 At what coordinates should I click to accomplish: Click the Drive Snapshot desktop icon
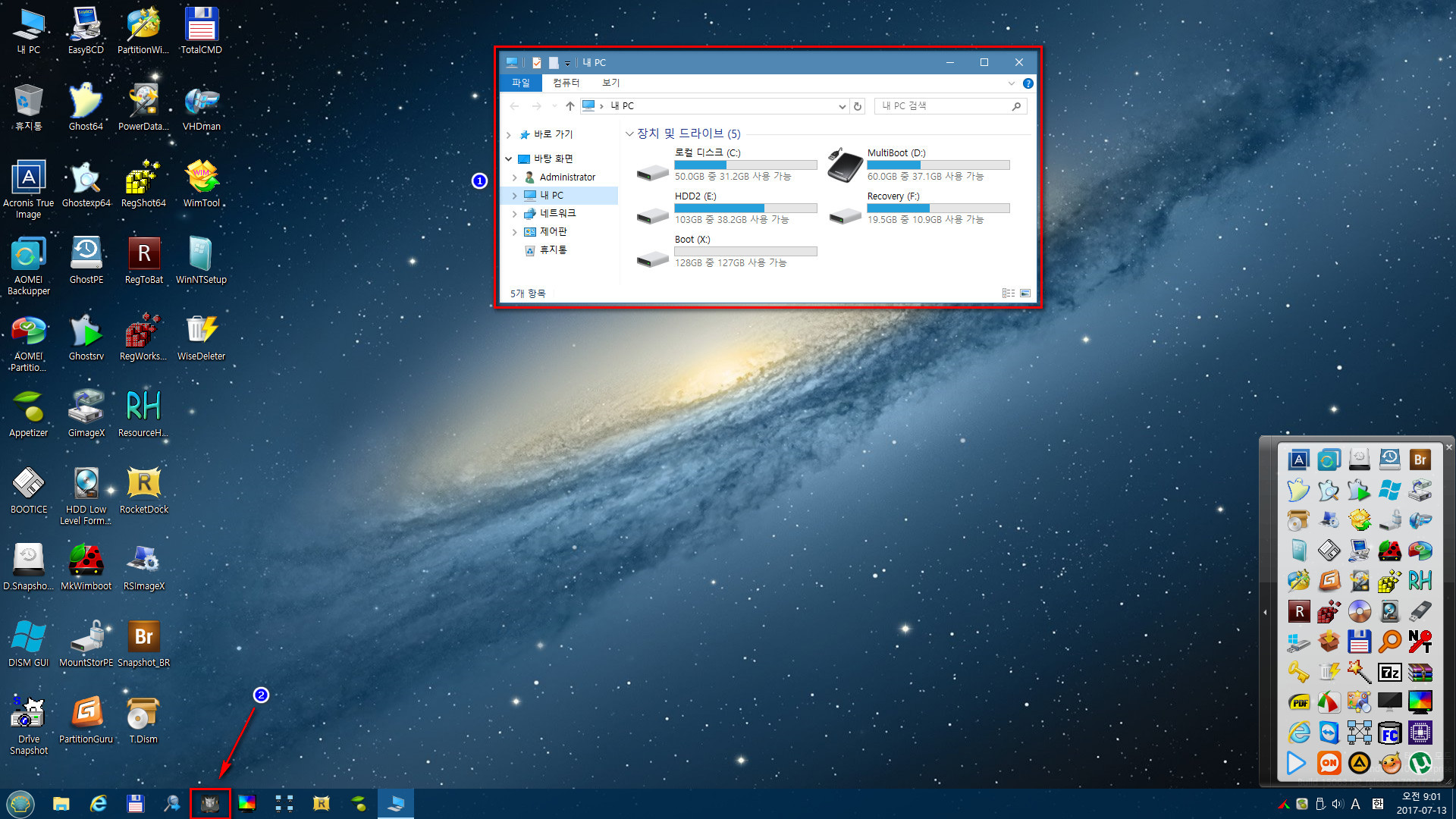(28, 725)
